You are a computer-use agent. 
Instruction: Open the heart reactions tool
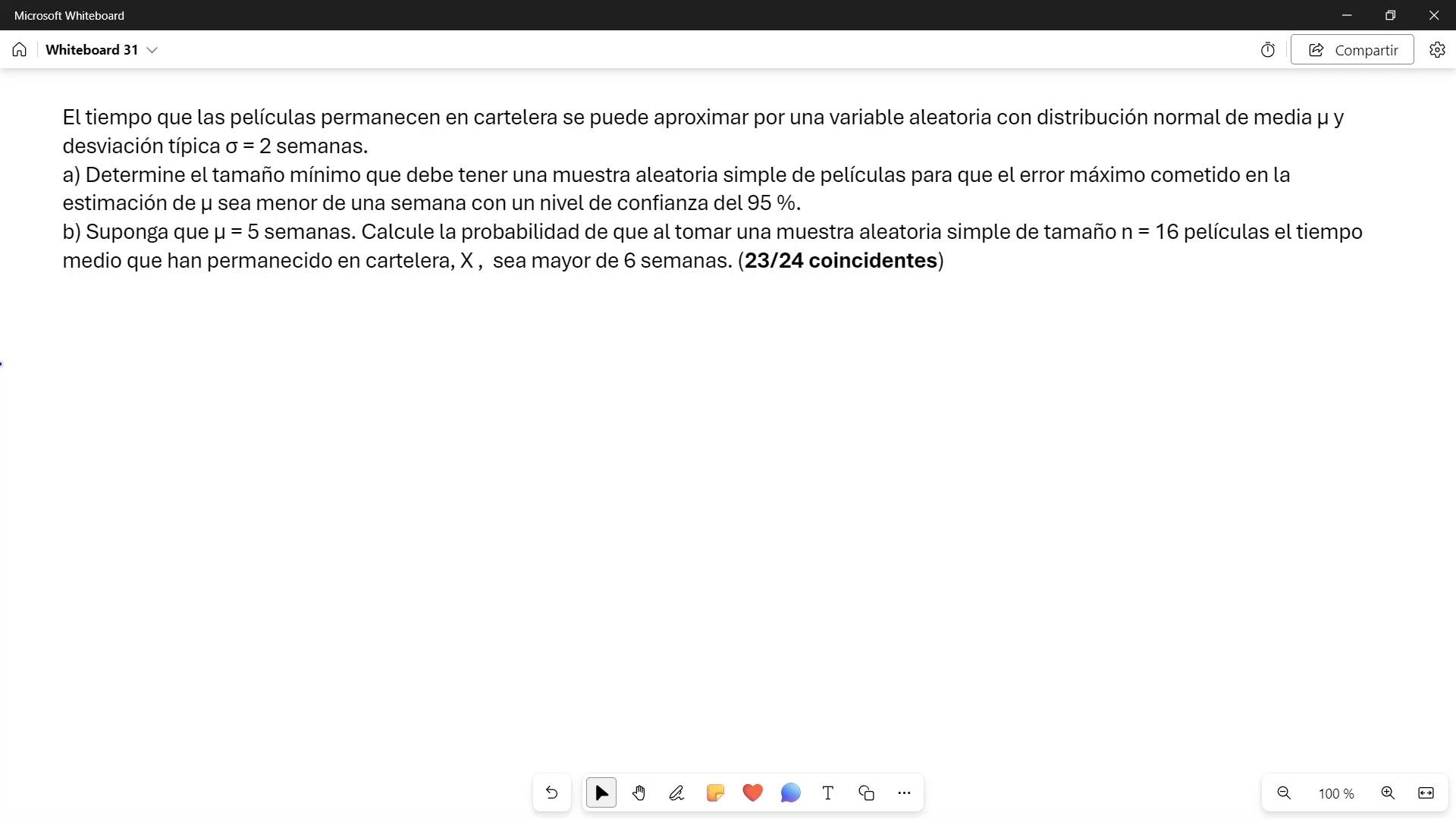[x=752, y=792]
